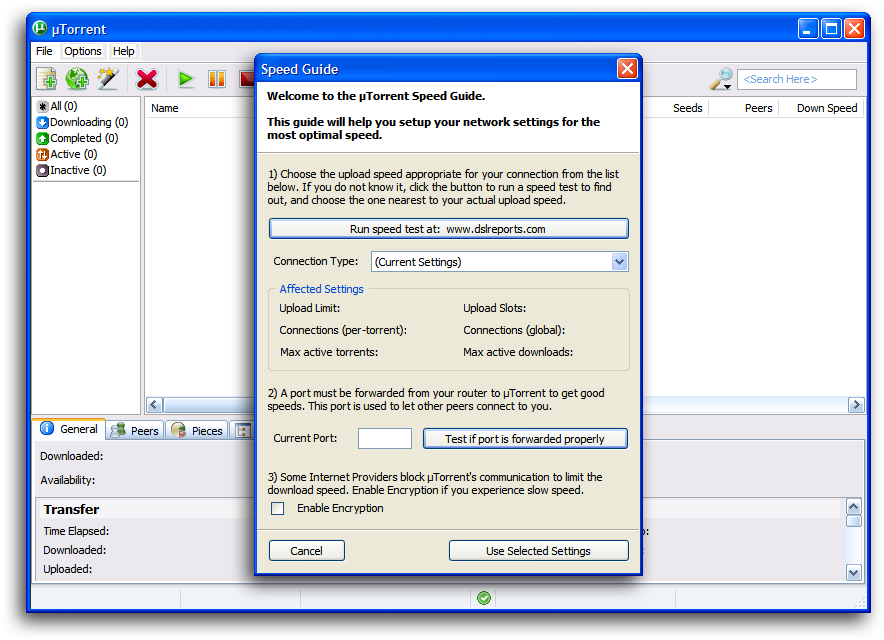The image size is (884, 640).
Task: Click the Add Torrent from URL globe icon
Action: pos(77,78)
